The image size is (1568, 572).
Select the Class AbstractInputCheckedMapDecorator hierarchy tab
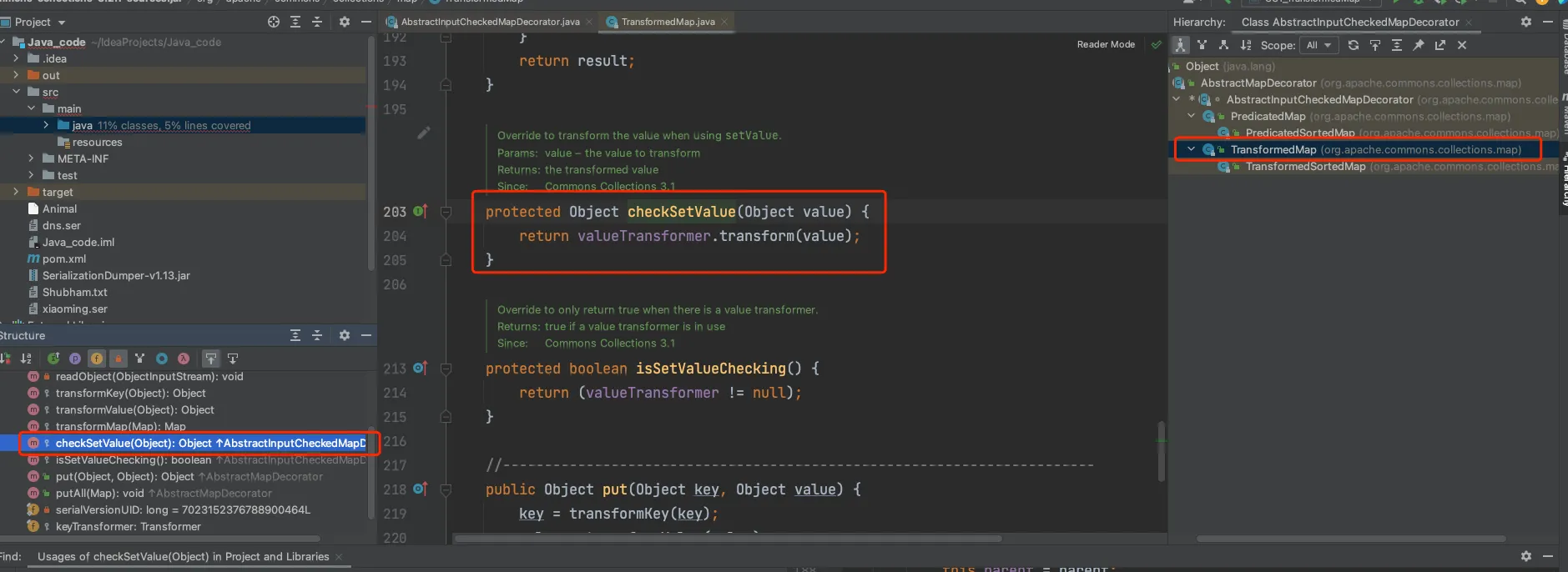[x=1349, y=22]
